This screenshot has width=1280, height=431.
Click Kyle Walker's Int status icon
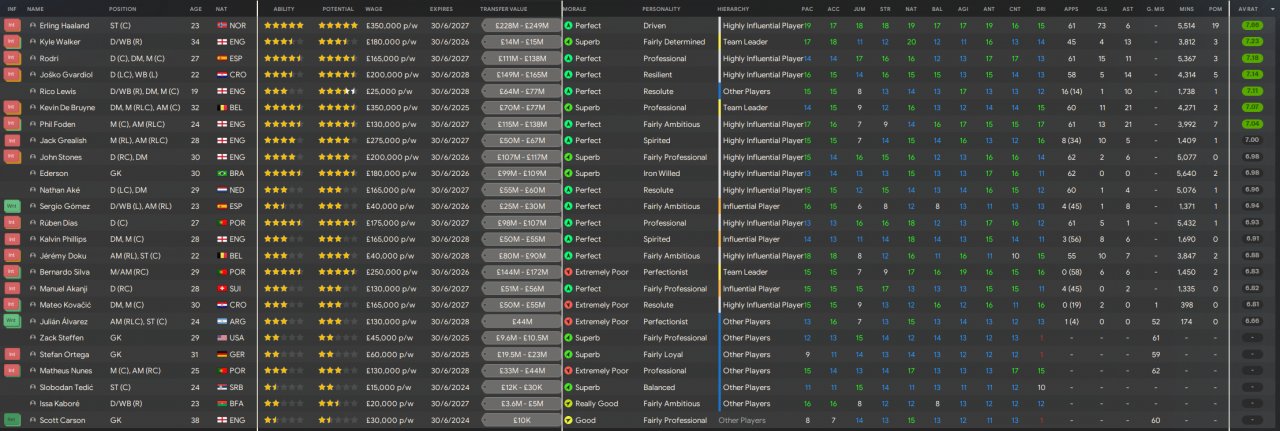click(x=12, y=42)
